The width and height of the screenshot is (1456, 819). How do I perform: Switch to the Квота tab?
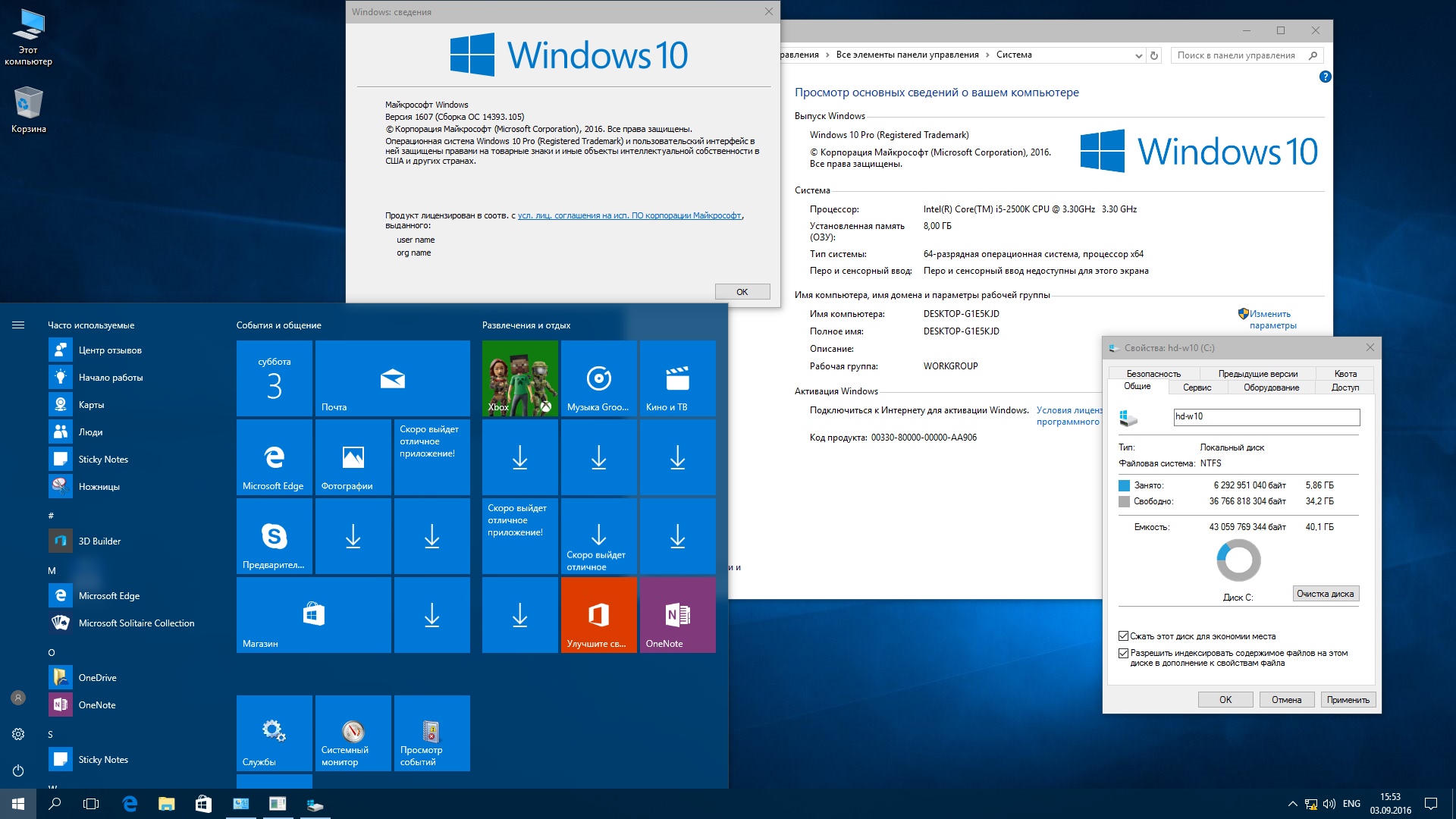(x=1345, y=373)
